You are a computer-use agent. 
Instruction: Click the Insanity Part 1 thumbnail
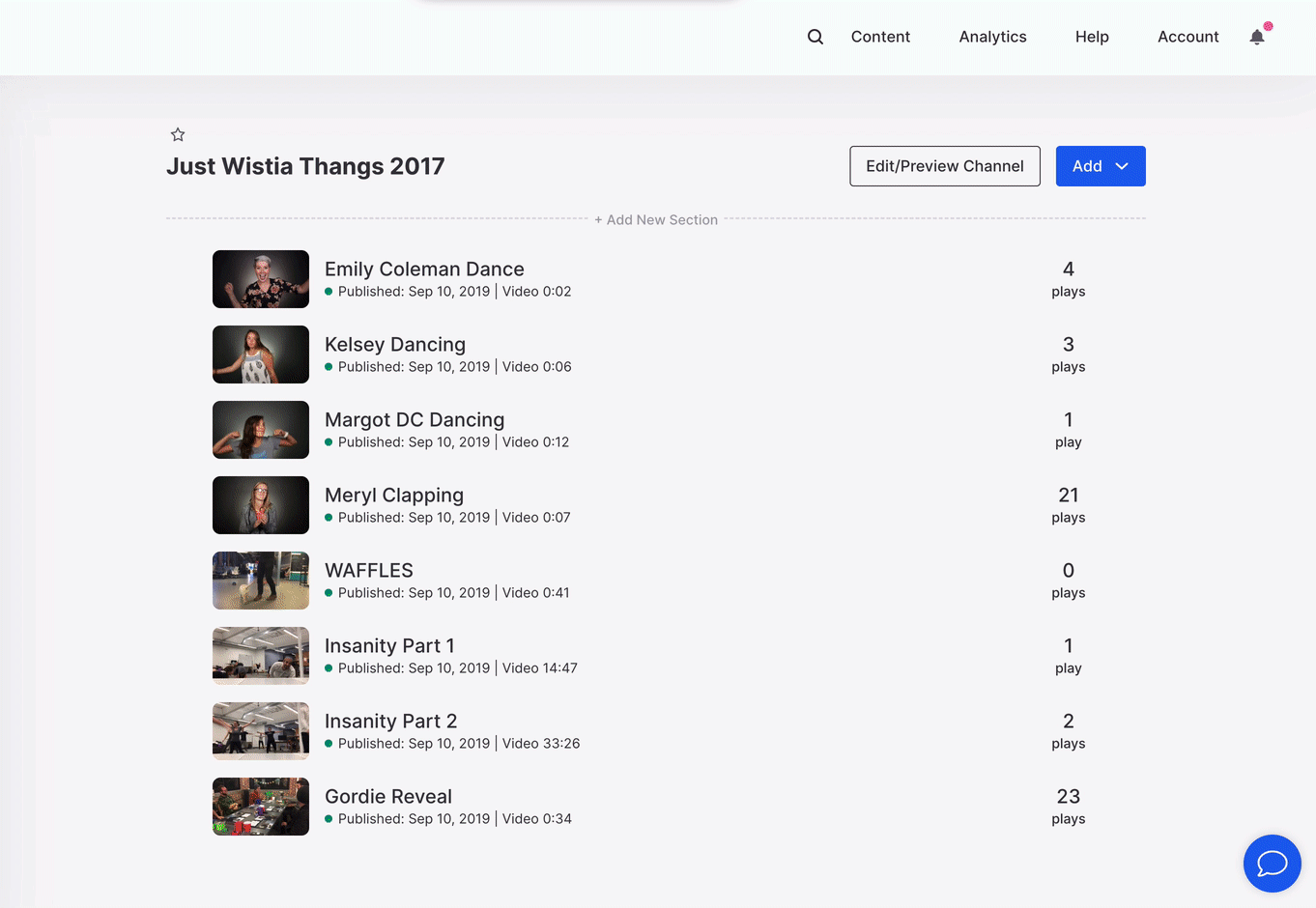[x=261, y=656]
